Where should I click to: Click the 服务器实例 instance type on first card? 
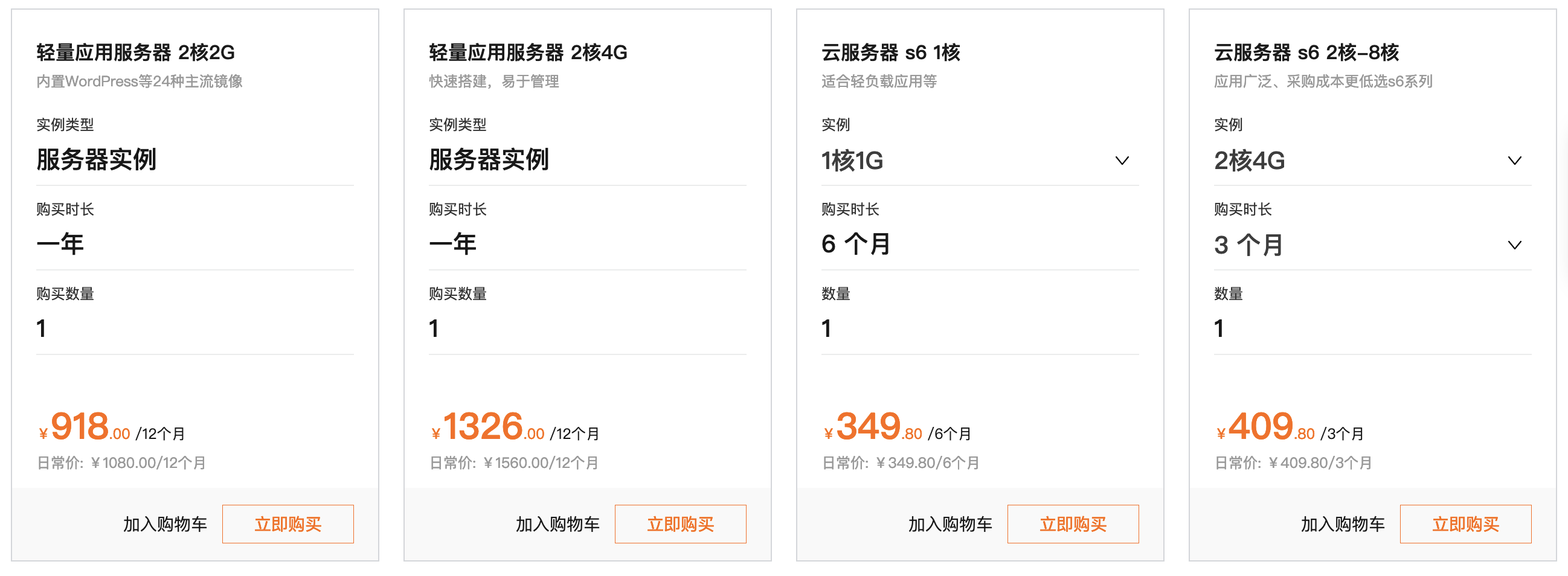96,161
